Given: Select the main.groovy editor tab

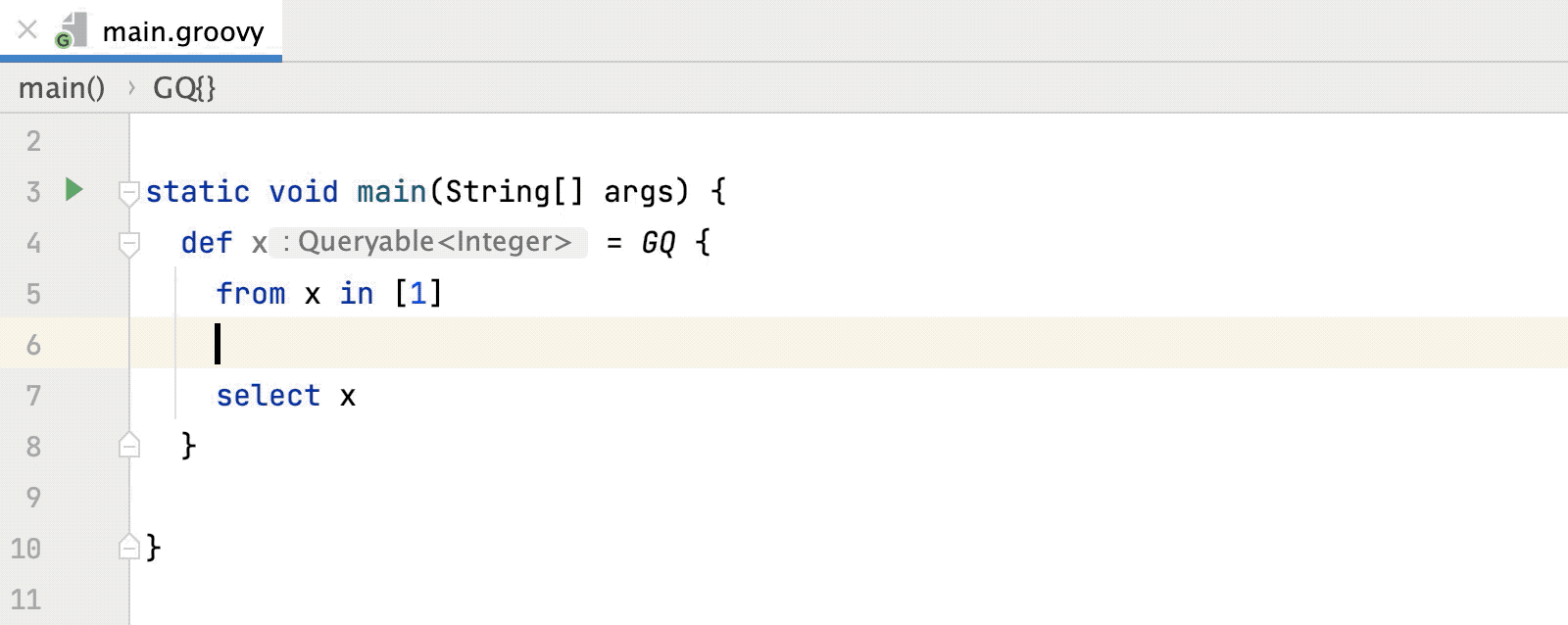Looking at the screenshot, I should tap(182, 29).
